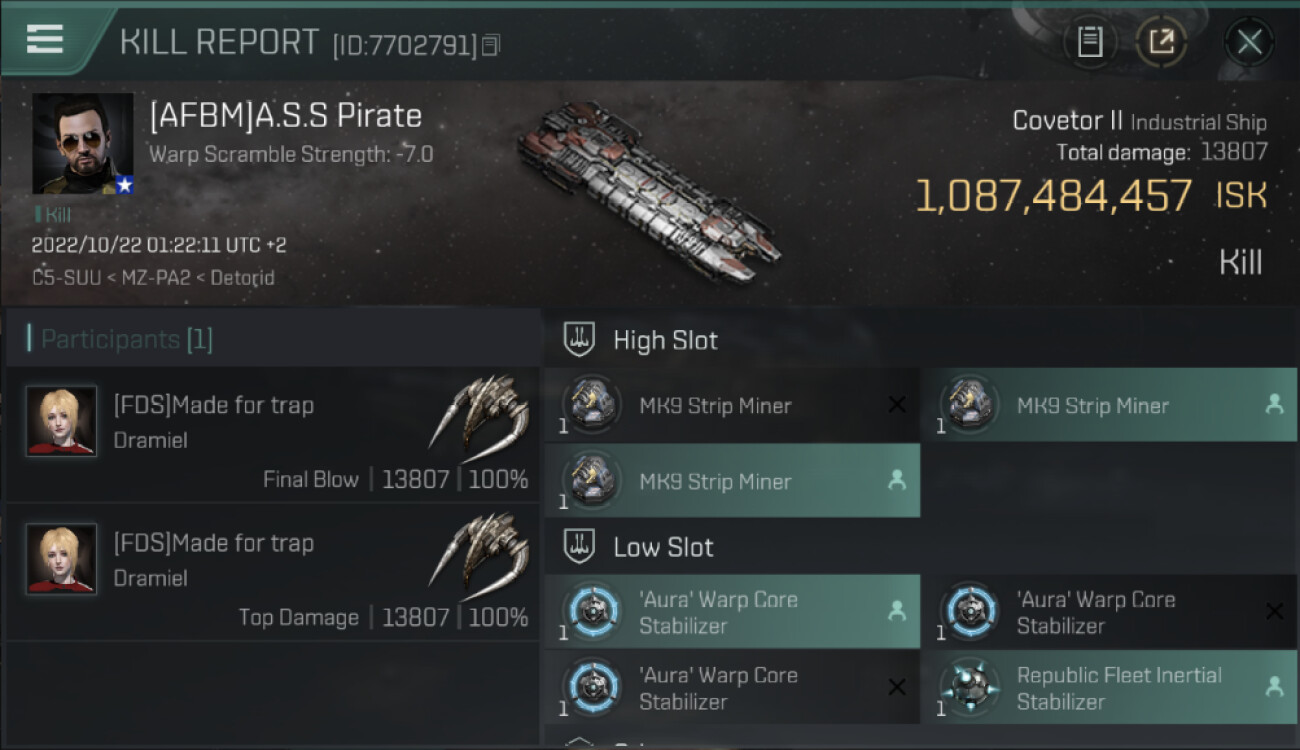Open the hamburger menu icon
Screen dimensions: 1300x750
click(45, 39)
